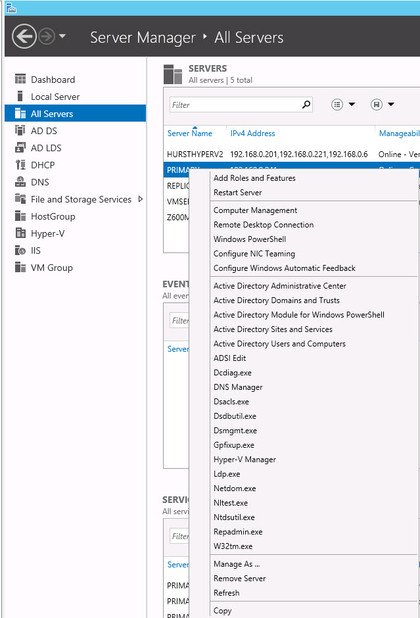Image resolution: width=420 pixels, height=618 pixels.
Task: Click the AD LDS role icon
Action: [x=20, y=148]
